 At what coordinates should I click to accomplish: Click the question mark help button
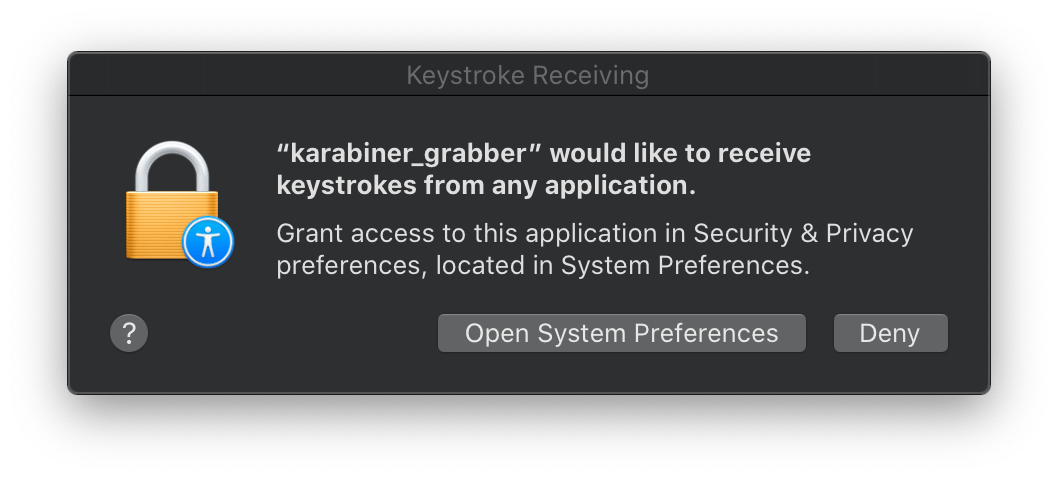pyautogui.click(x=129, y=333)
